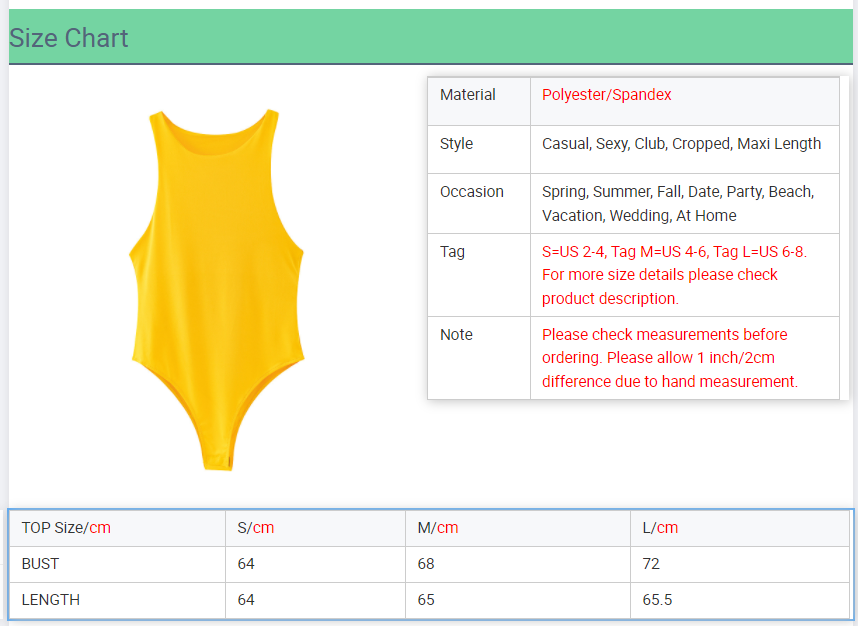Click the Material label cell
The image size is (858, 626).
point(468,95)
